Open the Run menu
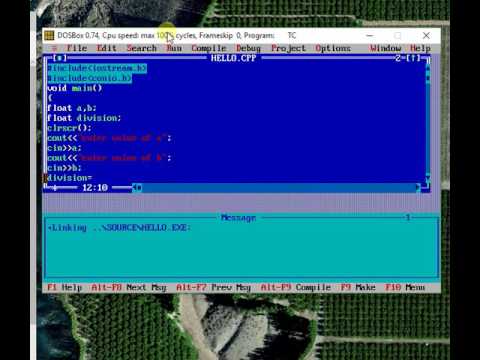 point(174,48)
